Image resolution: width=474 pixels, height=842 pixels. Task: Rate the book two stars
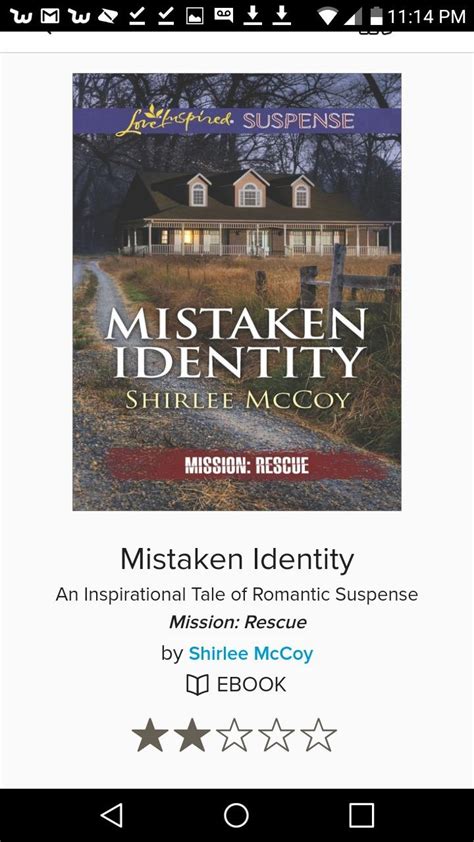click(192, 735)
